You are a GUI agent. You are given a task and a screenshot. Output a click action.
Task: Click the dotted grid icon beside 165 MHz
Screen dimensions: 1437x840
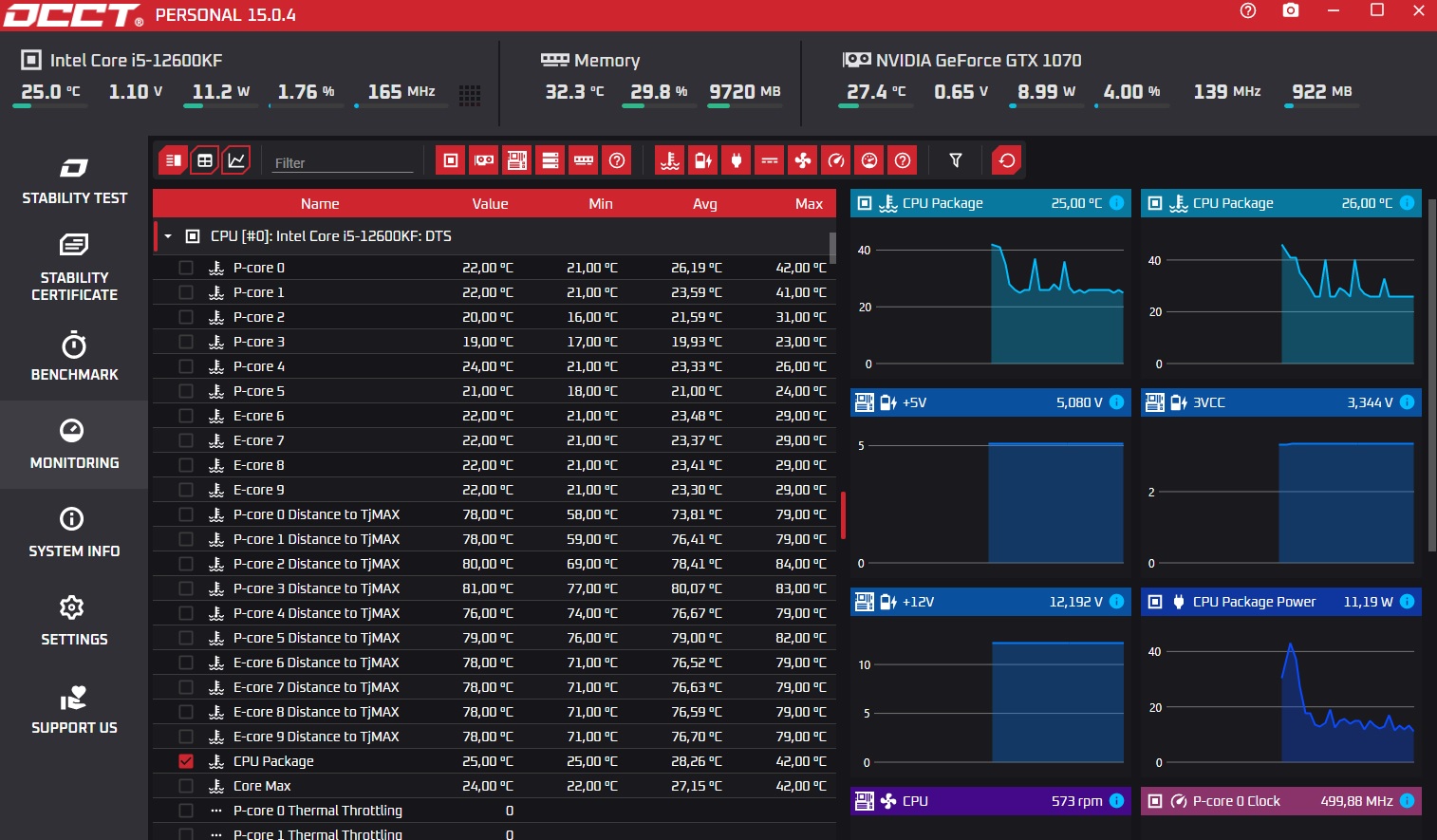point(470,94)
